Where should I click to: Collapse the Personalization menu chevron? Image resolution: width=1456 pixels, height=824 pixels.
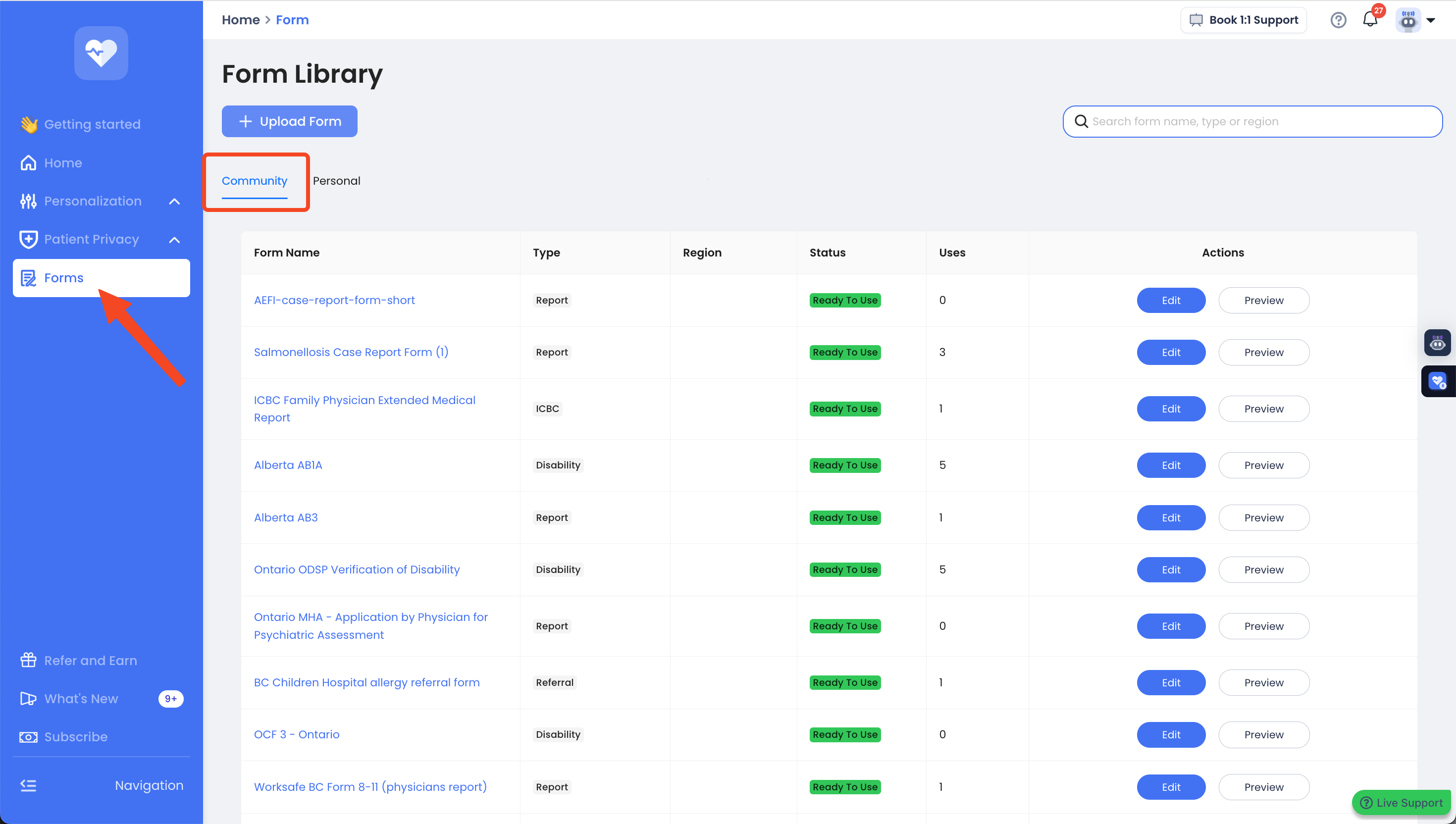[x=174, y=201]
